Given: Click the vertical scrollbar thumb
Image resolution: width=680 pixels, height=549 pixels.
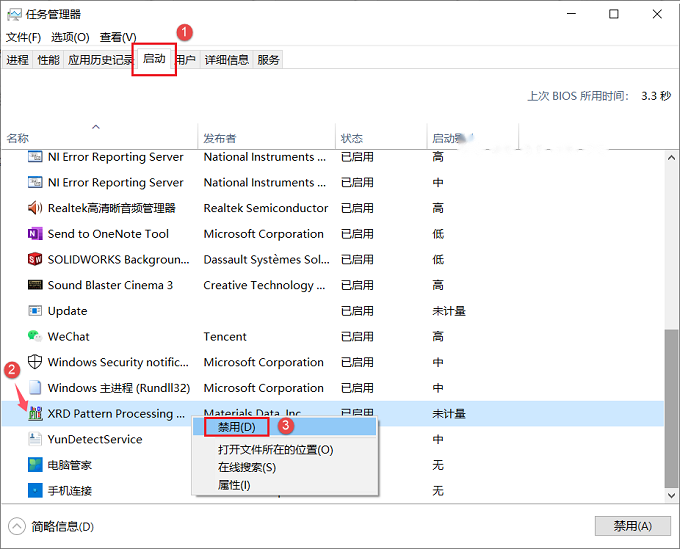Looking at the screenshot, I should (x=671, y=408).
